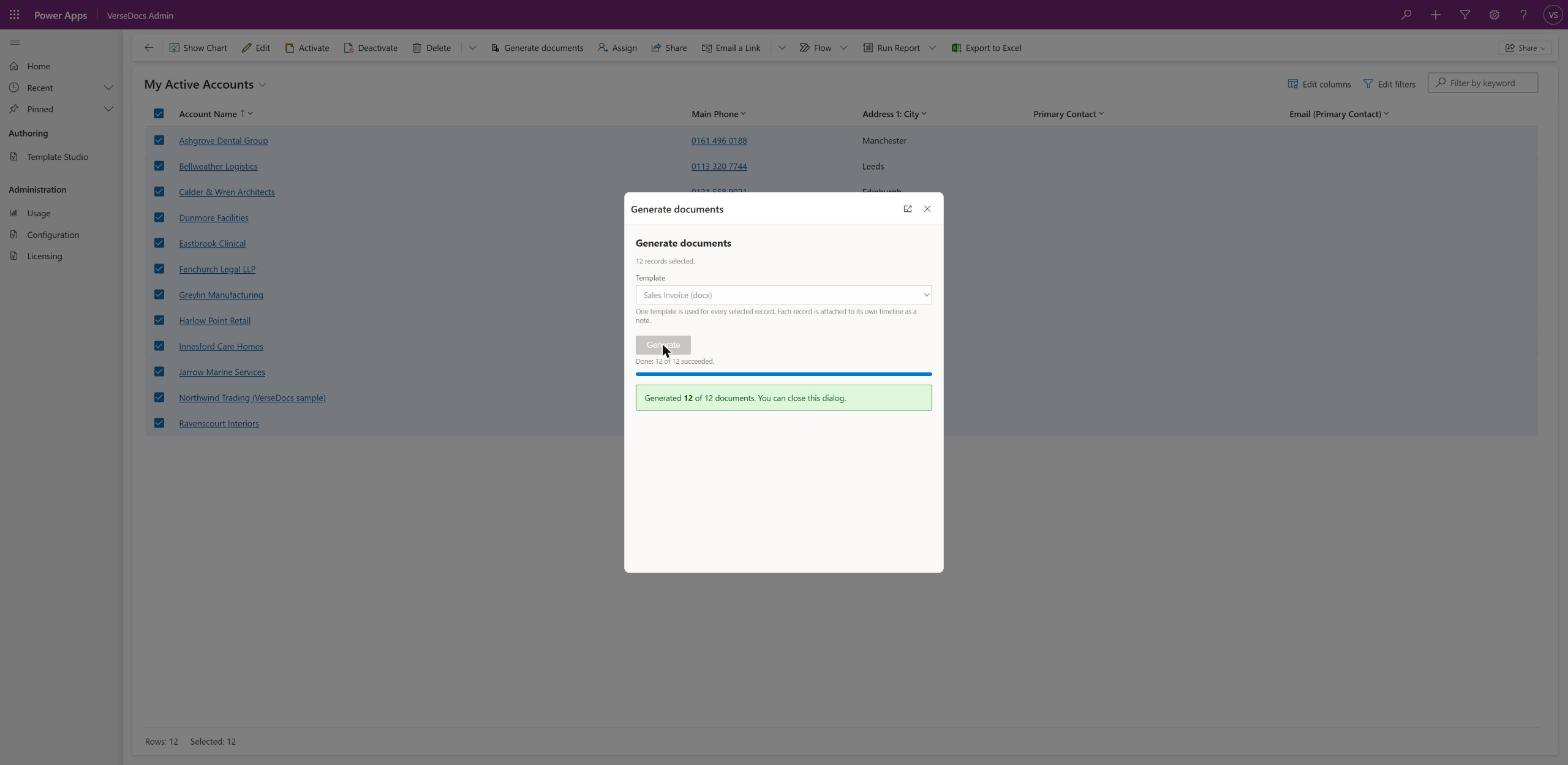1568x765 pixels.
Task: Click the plus quick-create icon
Action: pyautogui.click(x=1435, y=15)
